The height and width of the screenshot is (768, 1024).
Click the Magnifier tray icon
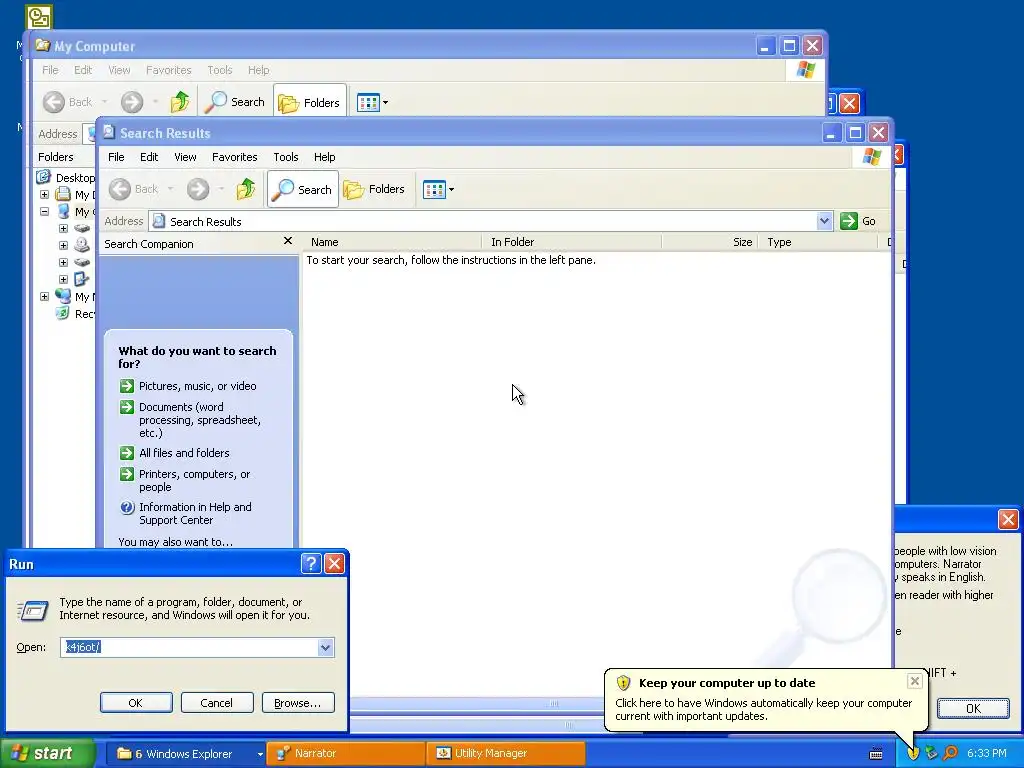(951, 754)
